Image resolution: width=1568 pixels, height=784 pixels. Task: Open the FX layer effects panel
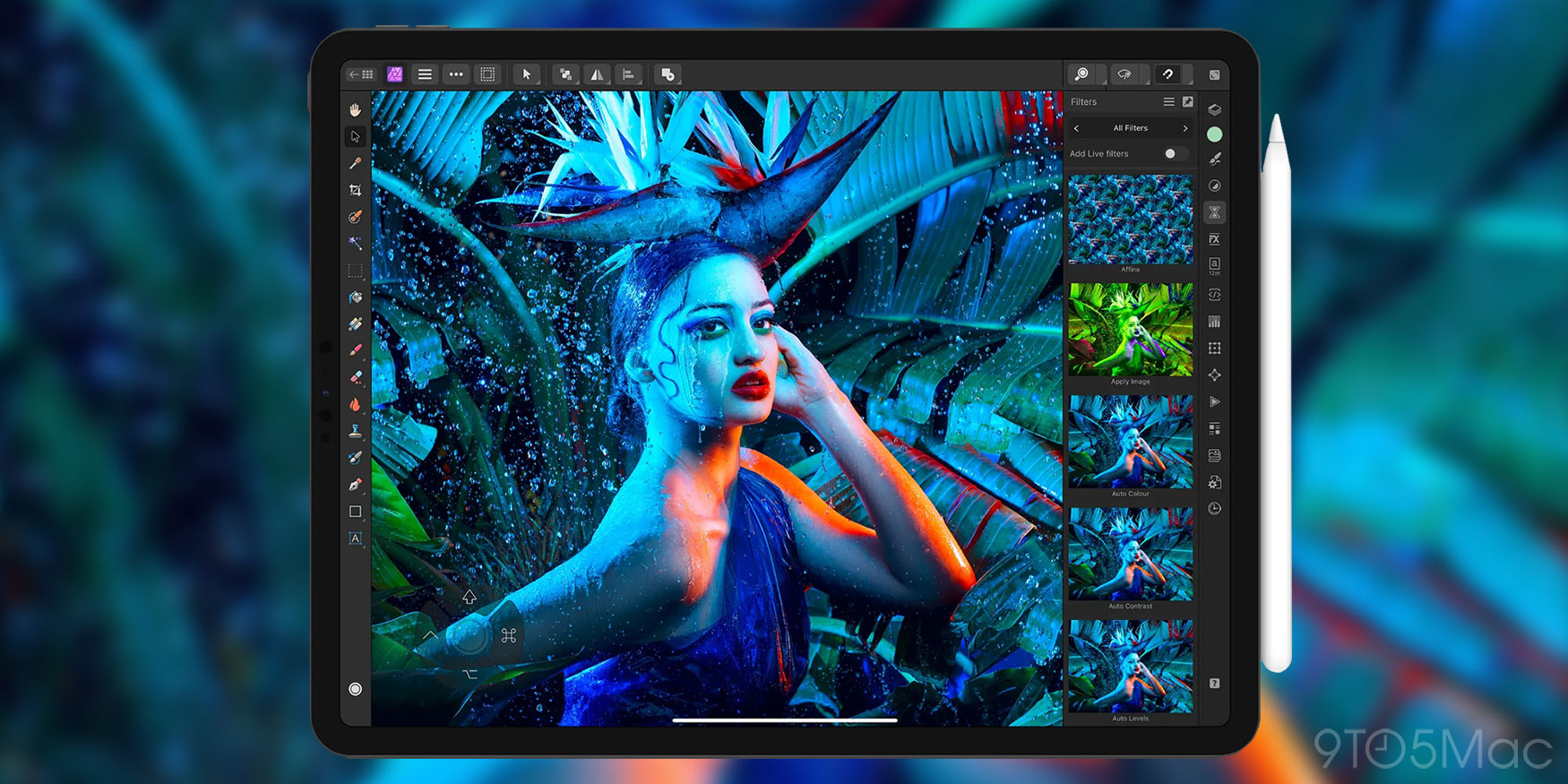[x=1214, y=239]
